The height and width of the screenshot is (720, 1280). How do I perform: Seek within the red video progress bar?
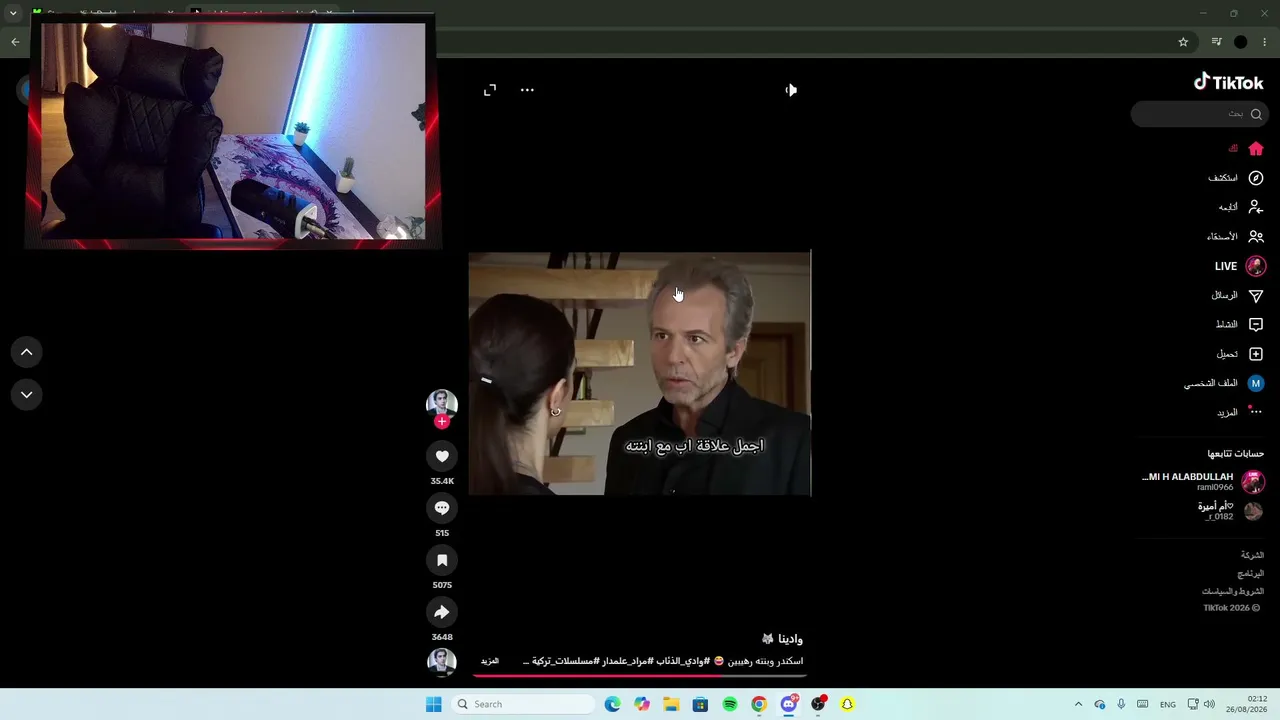tap(640, 675)
